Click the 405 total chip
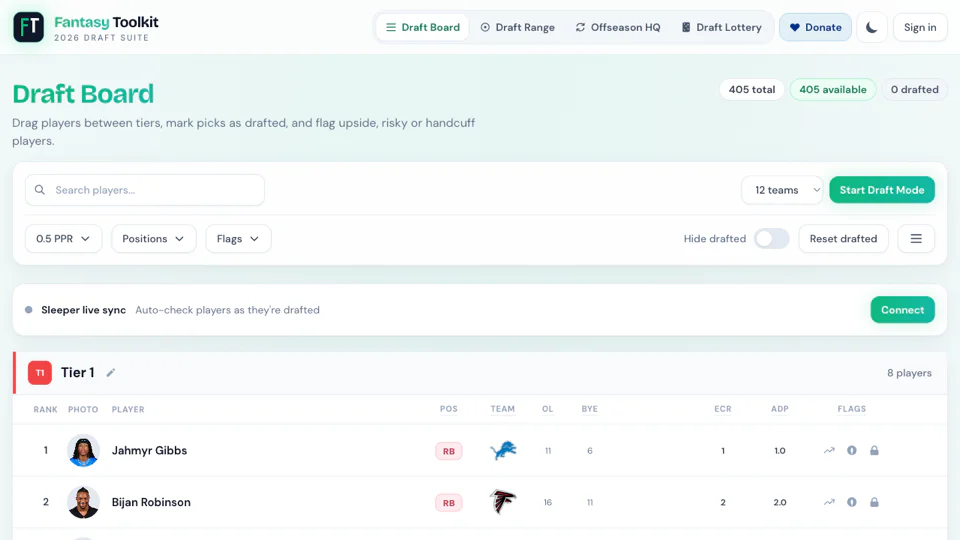This screenshot has height=540, width=960. tap(751, 89)
